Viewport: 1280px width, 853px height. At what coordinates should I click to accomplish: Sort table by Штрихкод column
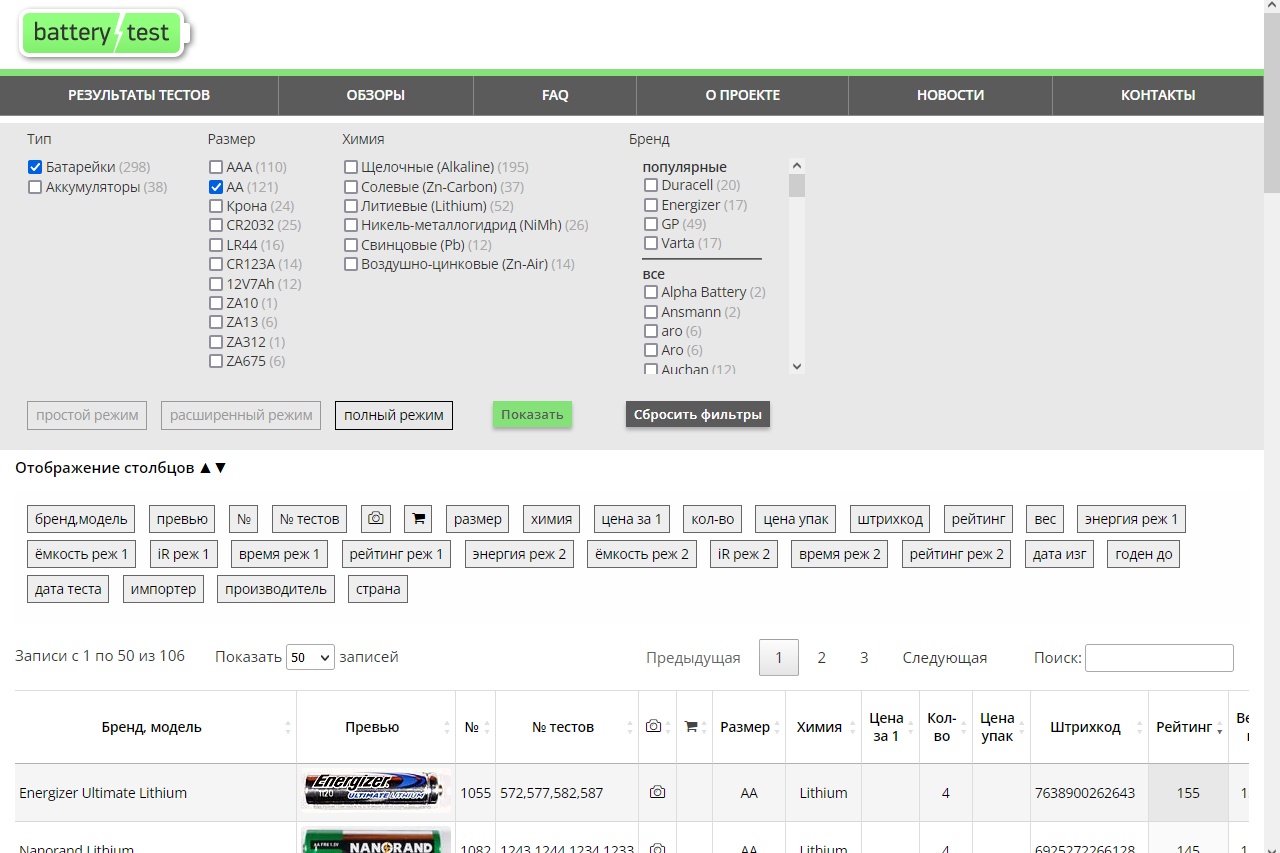[1089, 727]
